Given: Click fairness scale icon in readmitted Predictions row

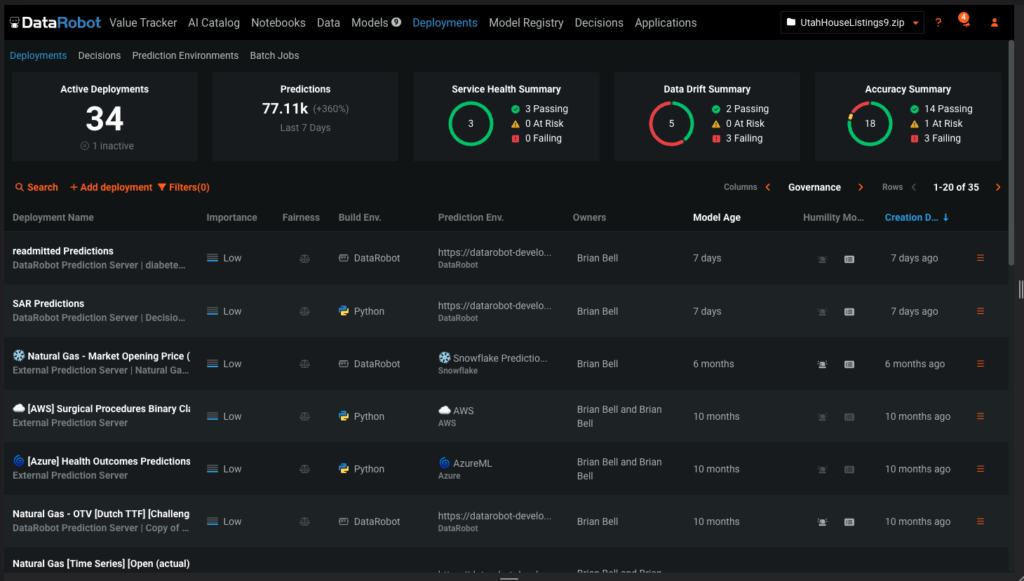Looking at the screenshot, I should pyautogui.click(x=304, y=259).
